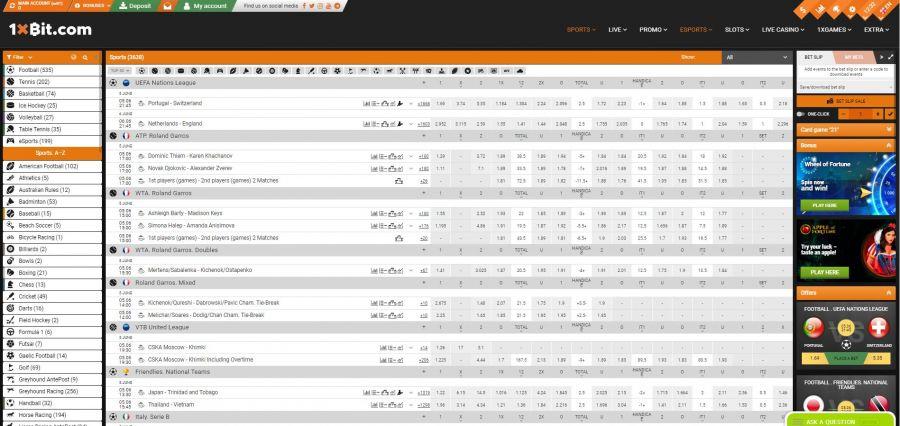The image size is (900, 426).
Task: Open the messages envelope icon
Action: pos(167,6)
